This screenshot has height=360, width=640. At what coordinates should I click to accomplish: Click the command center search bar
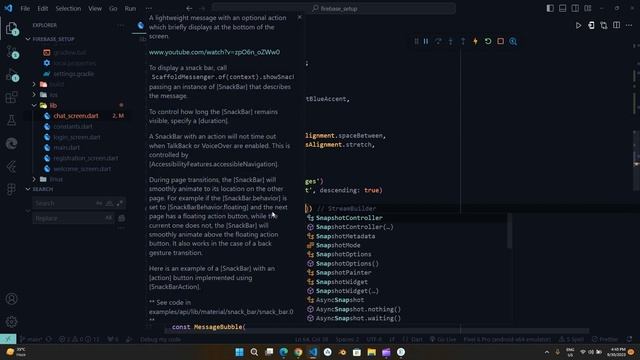click(334, 8)
